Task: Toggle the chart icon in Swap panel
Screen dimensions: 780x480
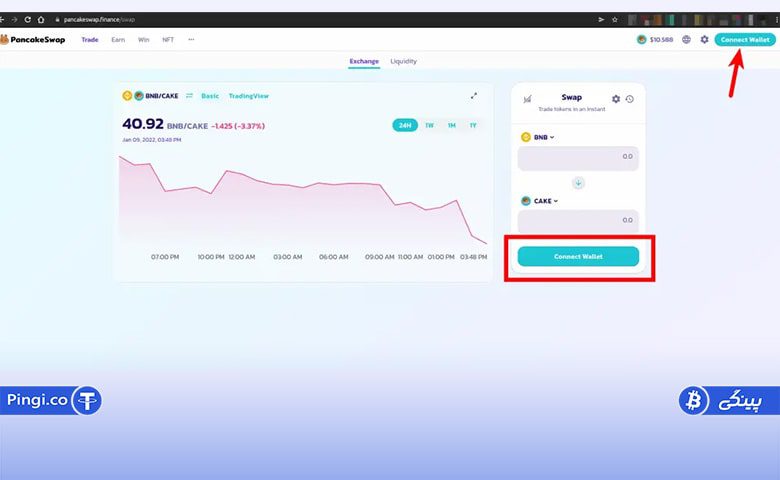Action: (x=527, y=99)
